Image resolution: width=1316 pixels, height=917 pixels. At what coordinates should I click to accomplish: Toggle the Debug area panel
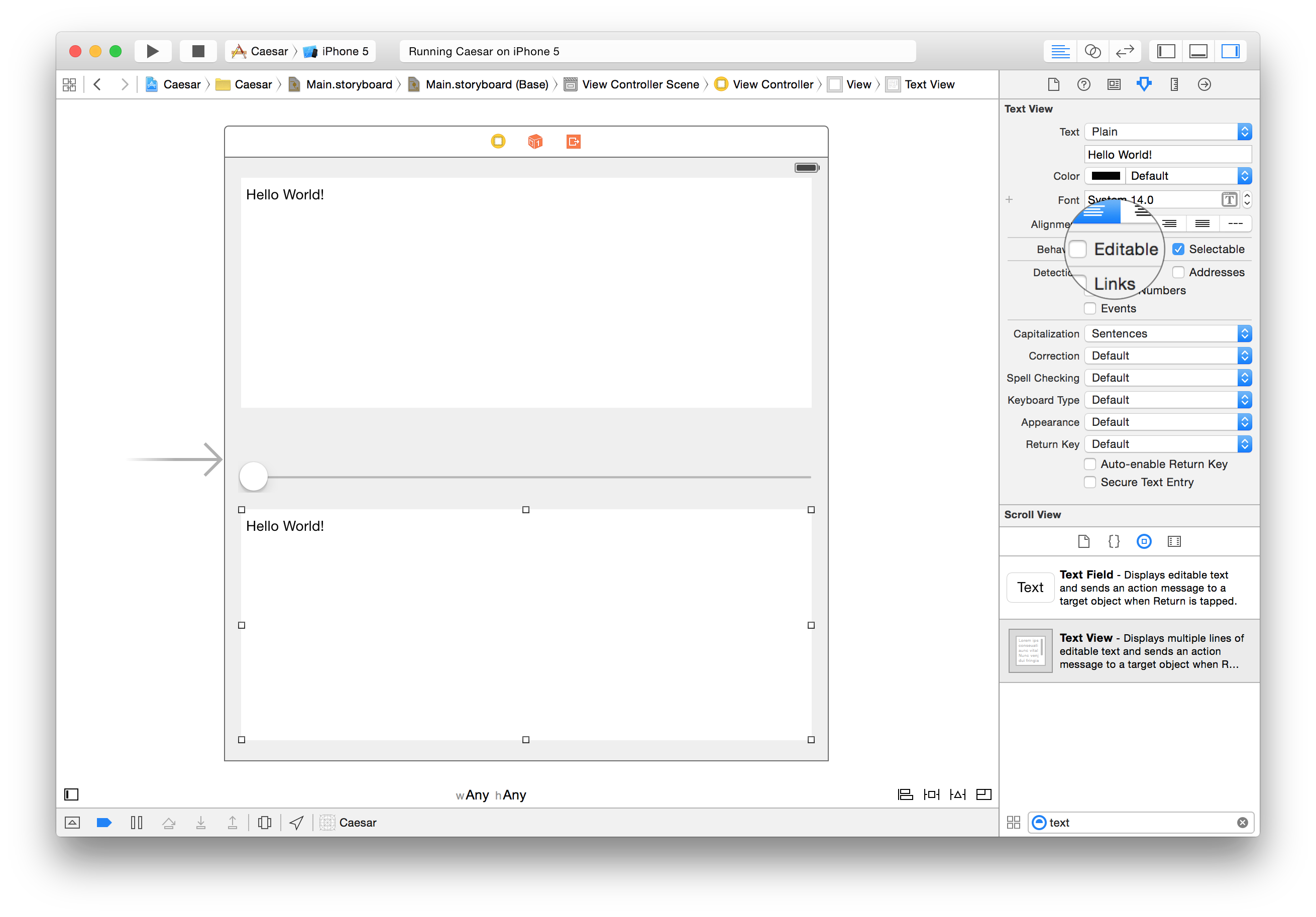point(1198,52)
